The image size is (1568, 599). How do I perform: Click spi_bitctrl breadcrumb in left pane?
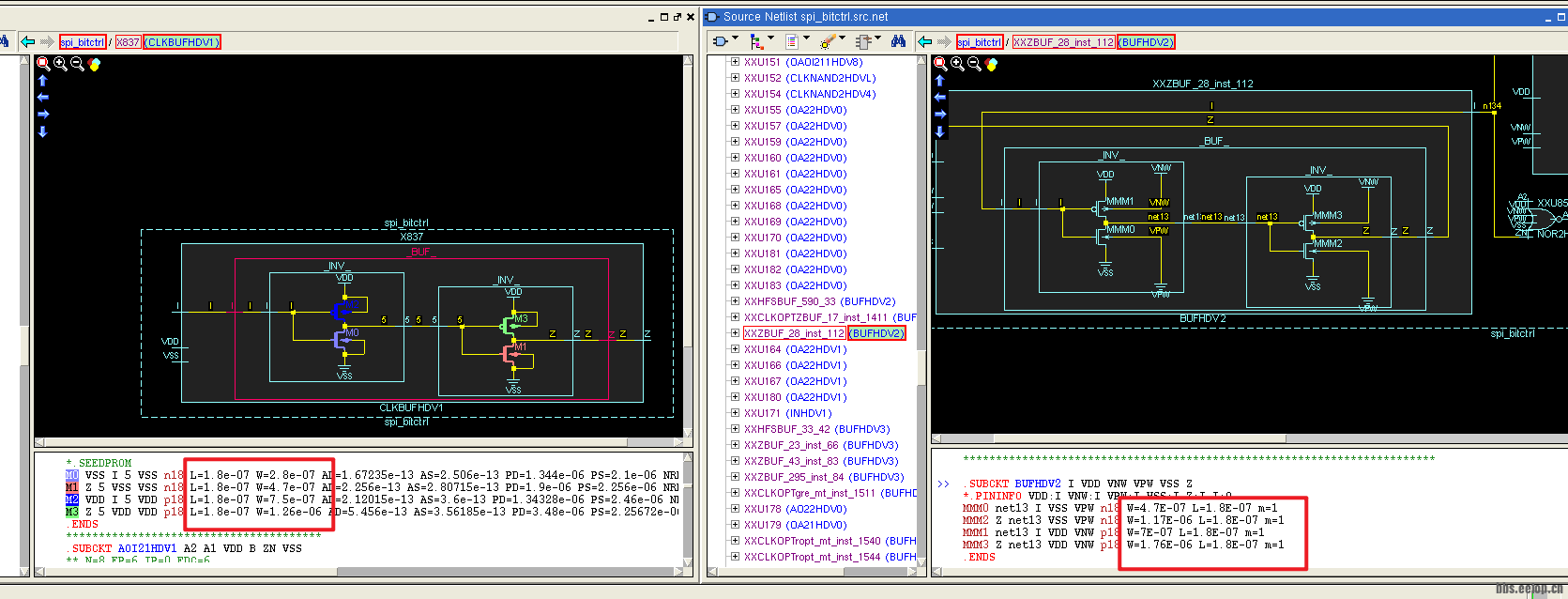click(83, 42)
